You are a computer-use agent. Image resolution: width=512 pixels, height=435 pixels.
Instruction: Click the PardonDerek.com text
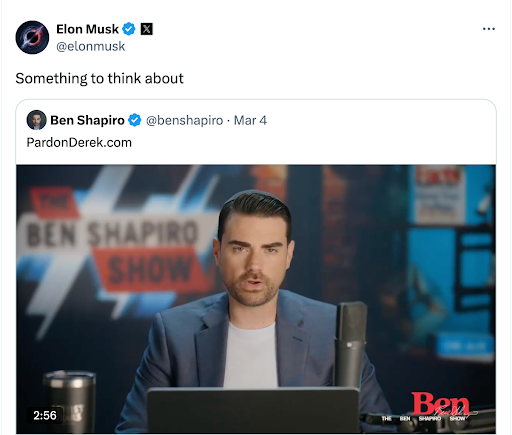[79, 143]
